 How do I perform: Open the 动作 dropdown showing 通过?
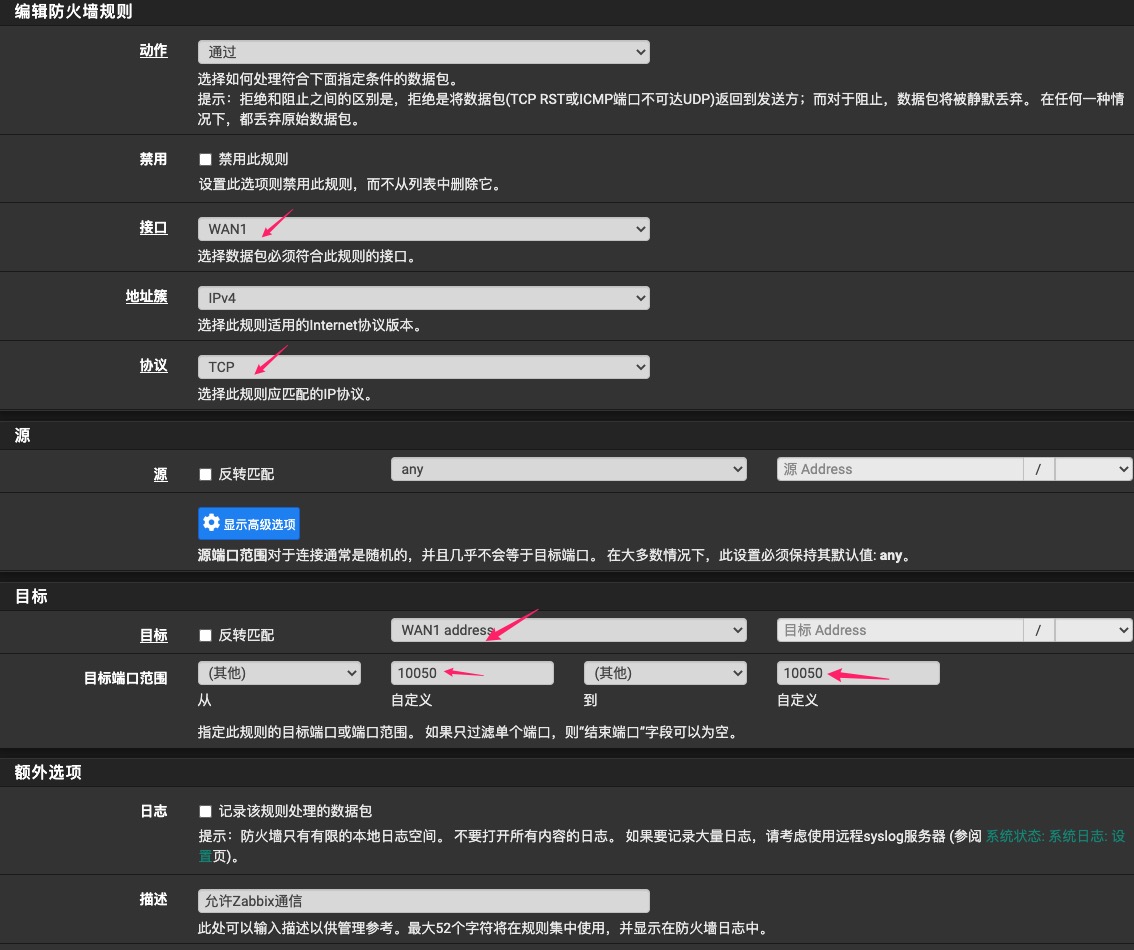pos(423,52)
